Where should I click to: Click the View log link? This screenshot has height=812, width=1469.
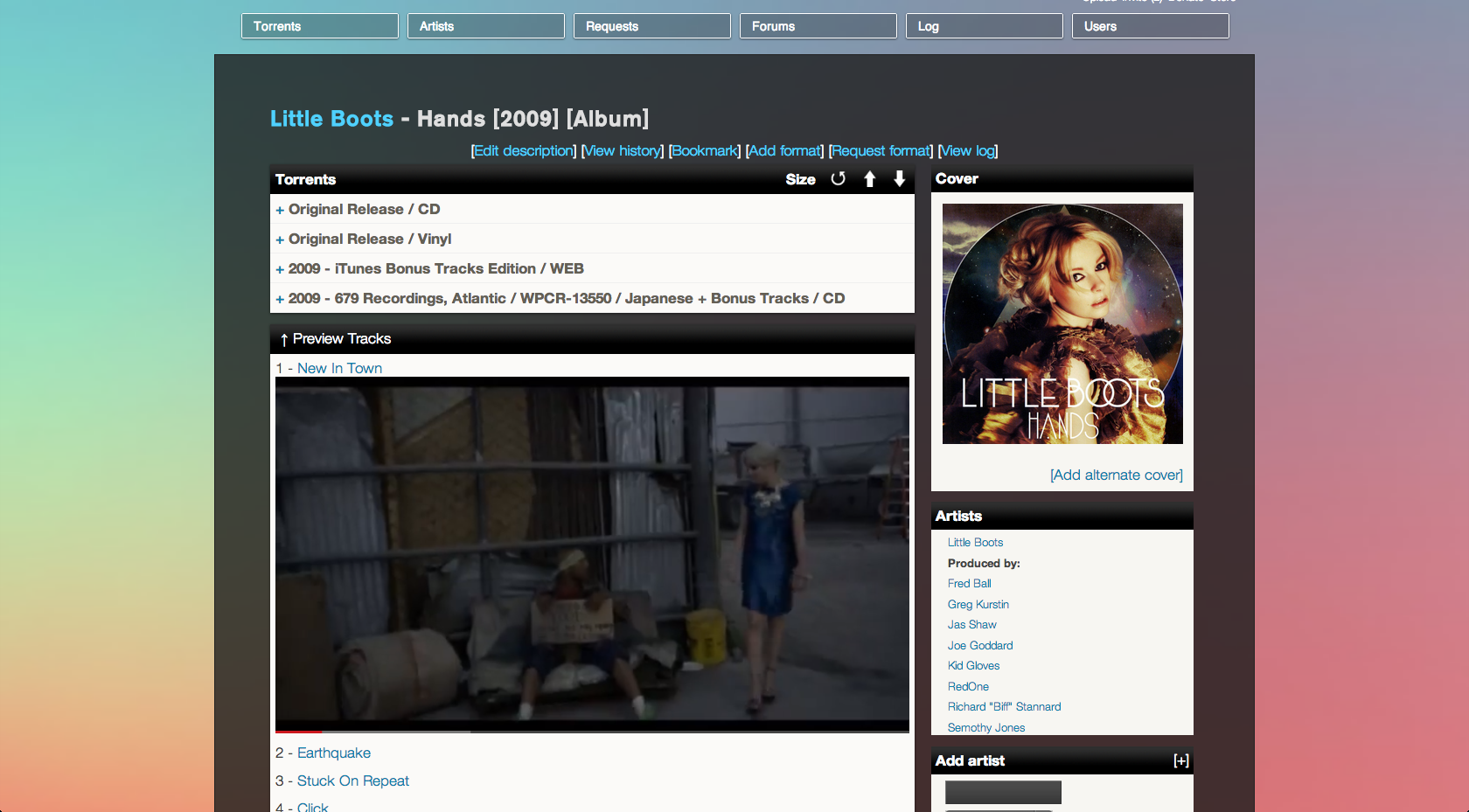[x=968, y=150]
